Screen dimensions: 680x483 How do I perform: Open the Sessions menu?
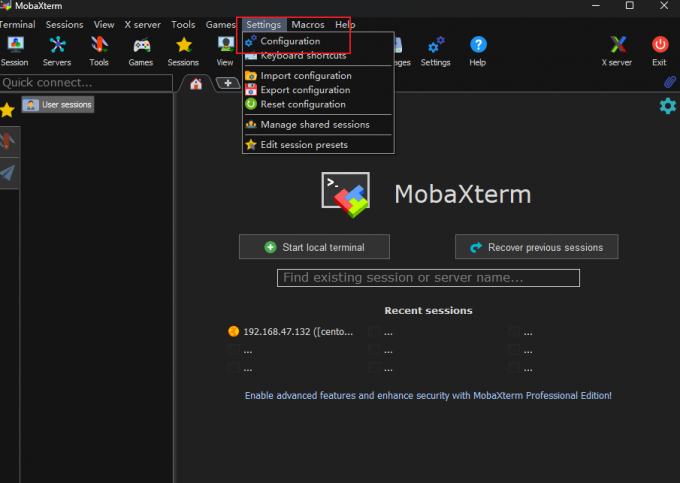65,25
